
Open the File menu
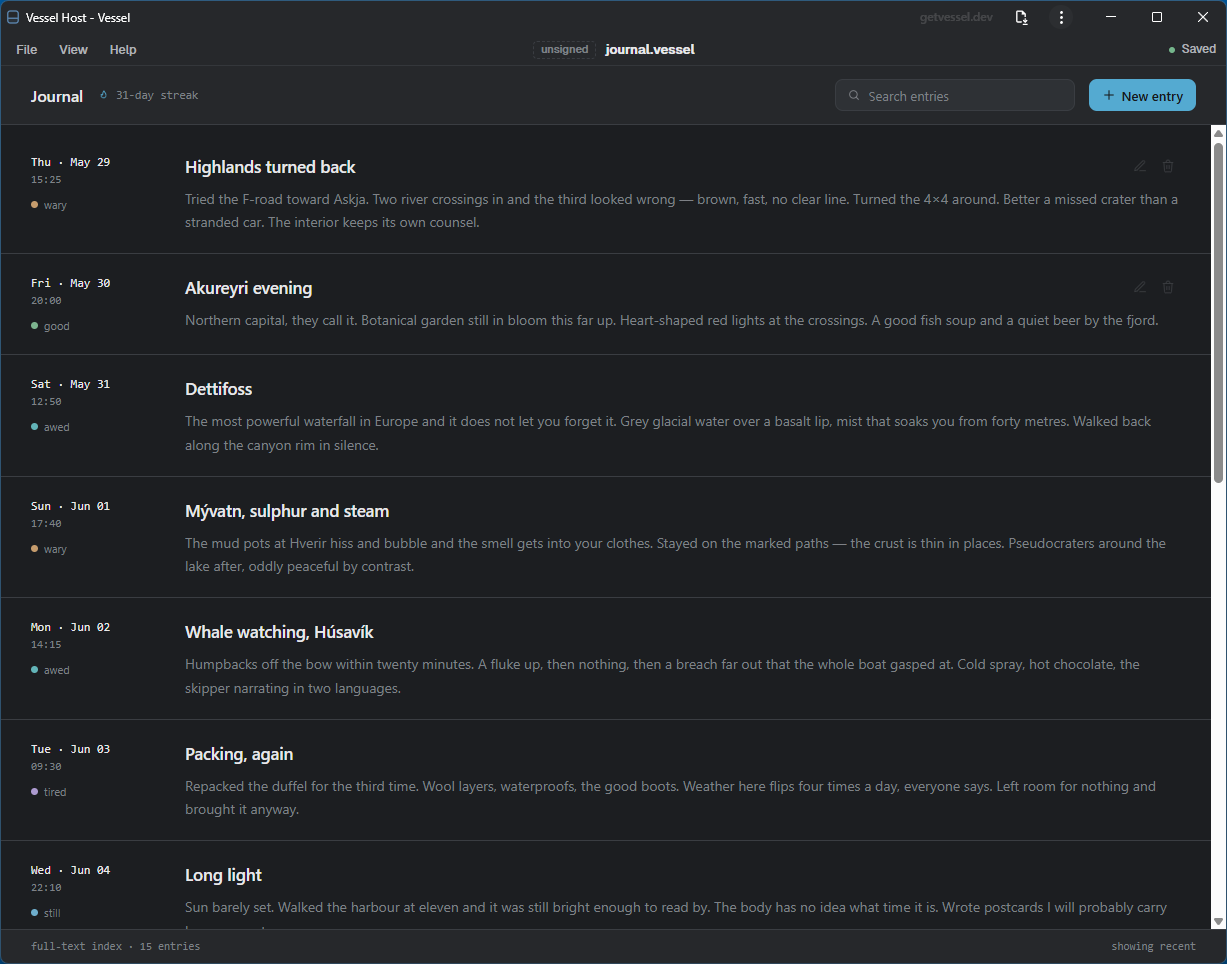[27, 49]
